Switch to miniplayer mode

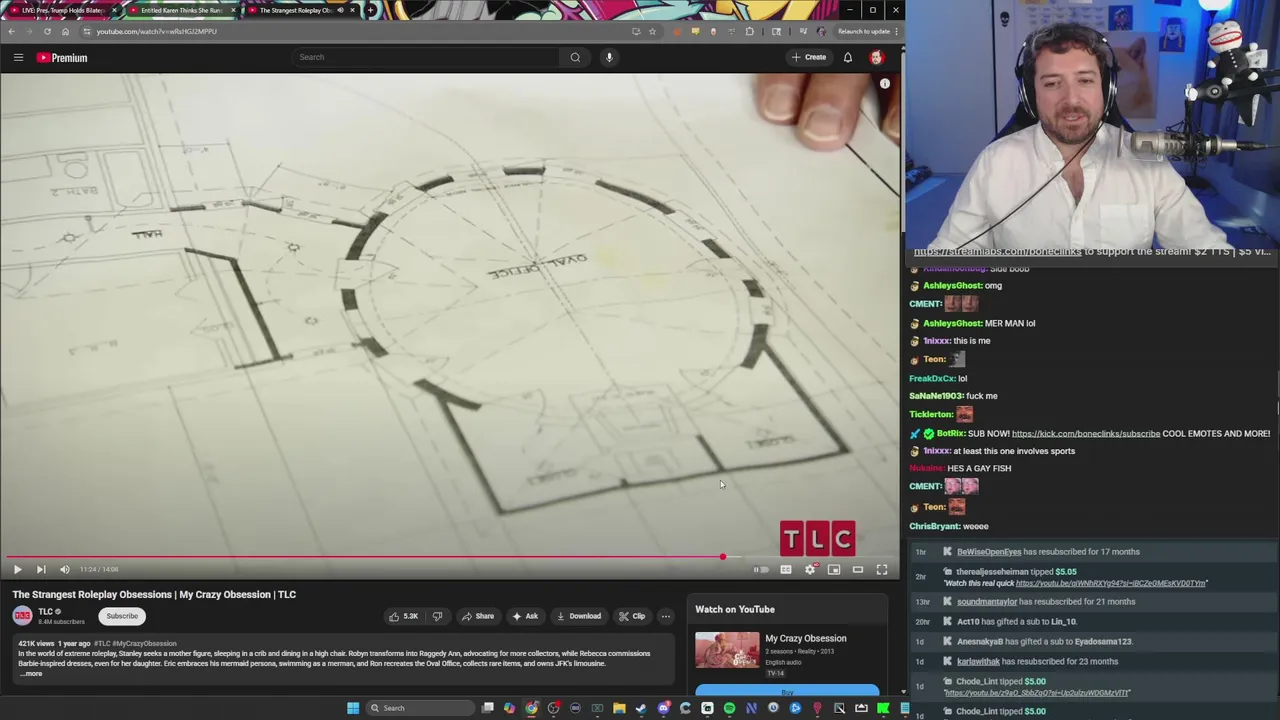tap(834, 569)
